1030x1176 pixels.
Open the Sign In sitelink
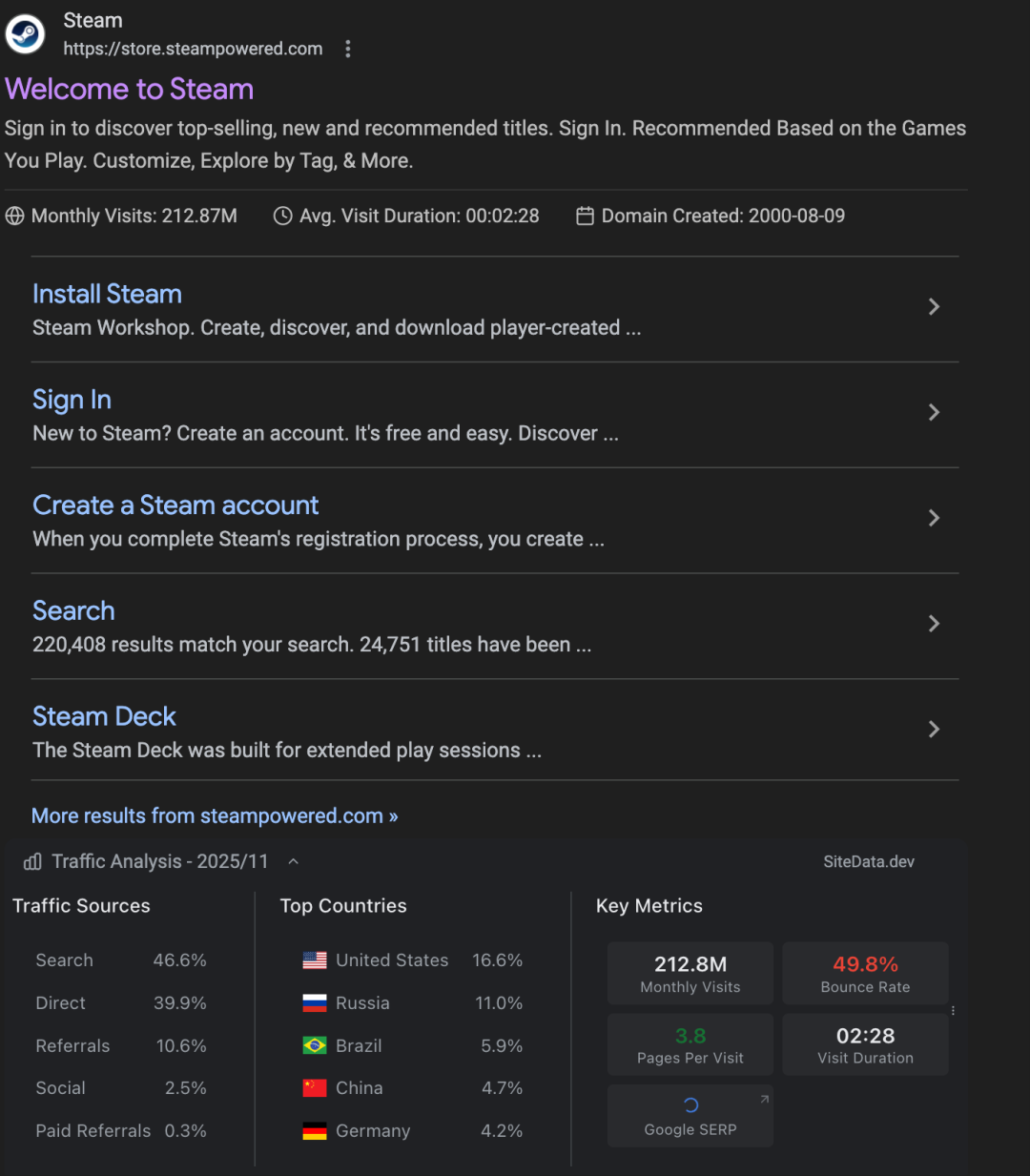(72, 400)
